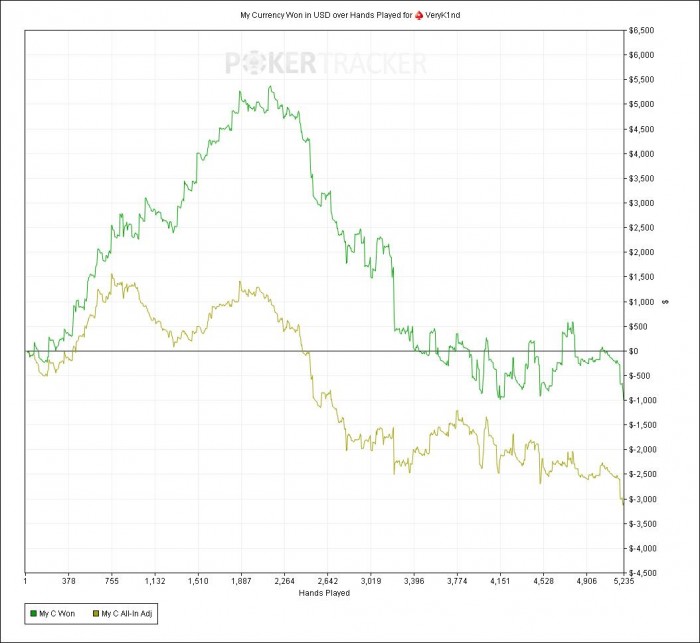Click the $-4,500 y-axis label
The height and width of the screenshot is (643, 700).
643,573
